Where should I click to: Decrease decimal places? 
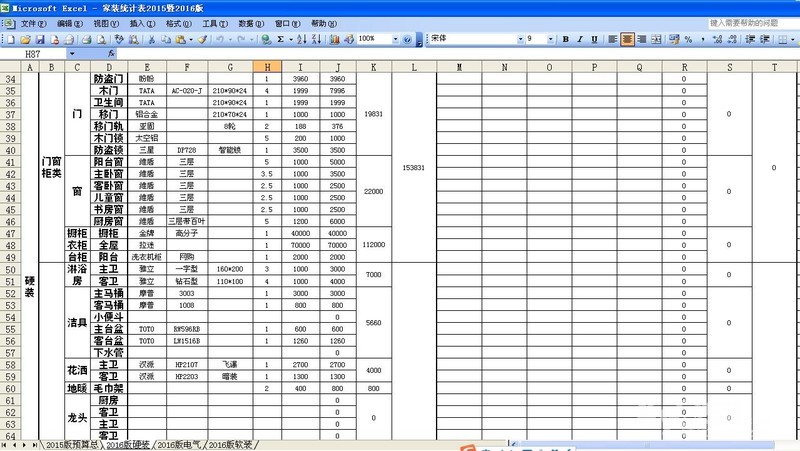pyautogui.click(x=732, y=39)
